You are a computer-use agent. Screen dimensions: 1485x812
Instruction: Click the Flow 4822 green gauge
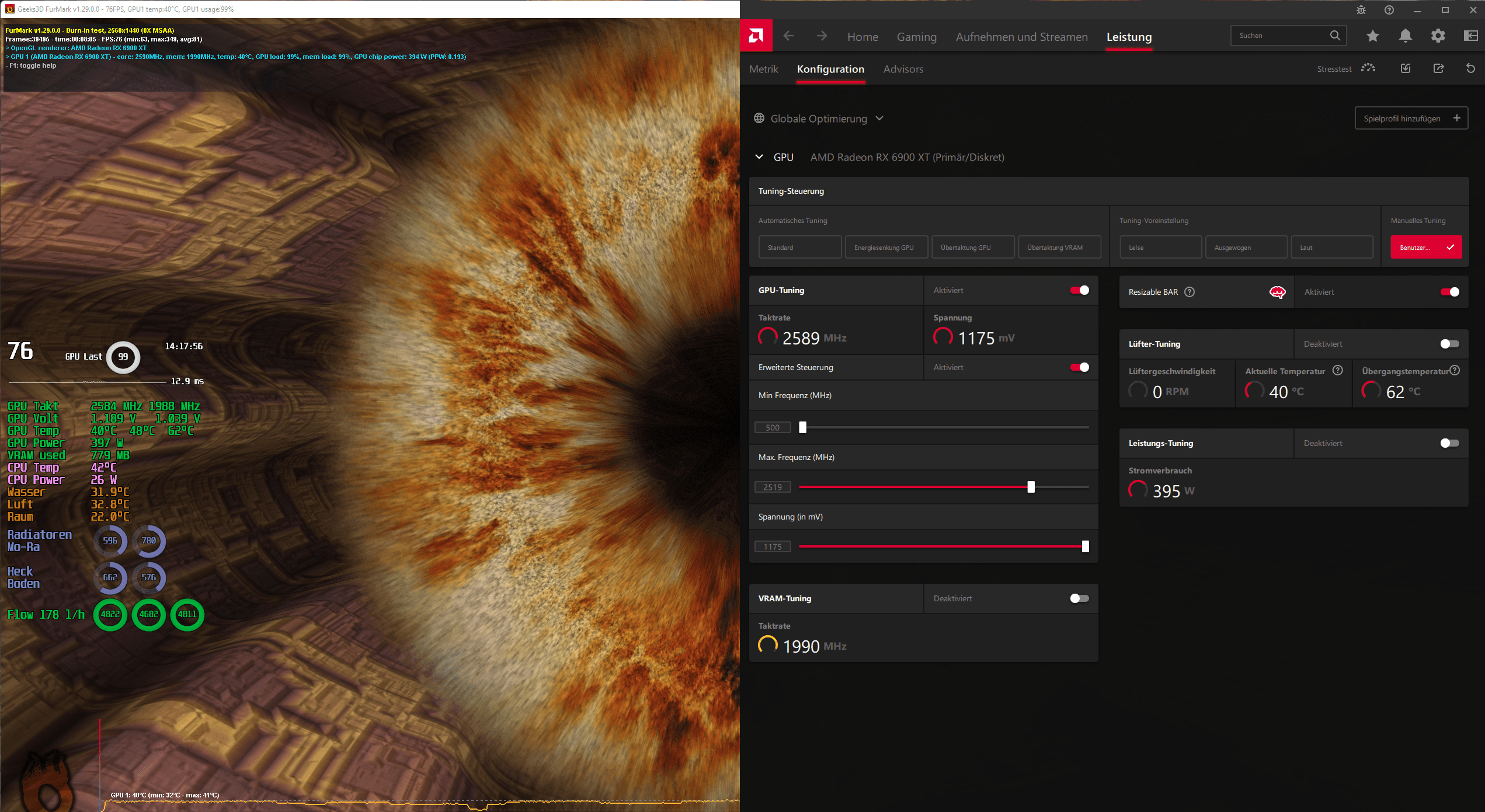coord(110,614)
